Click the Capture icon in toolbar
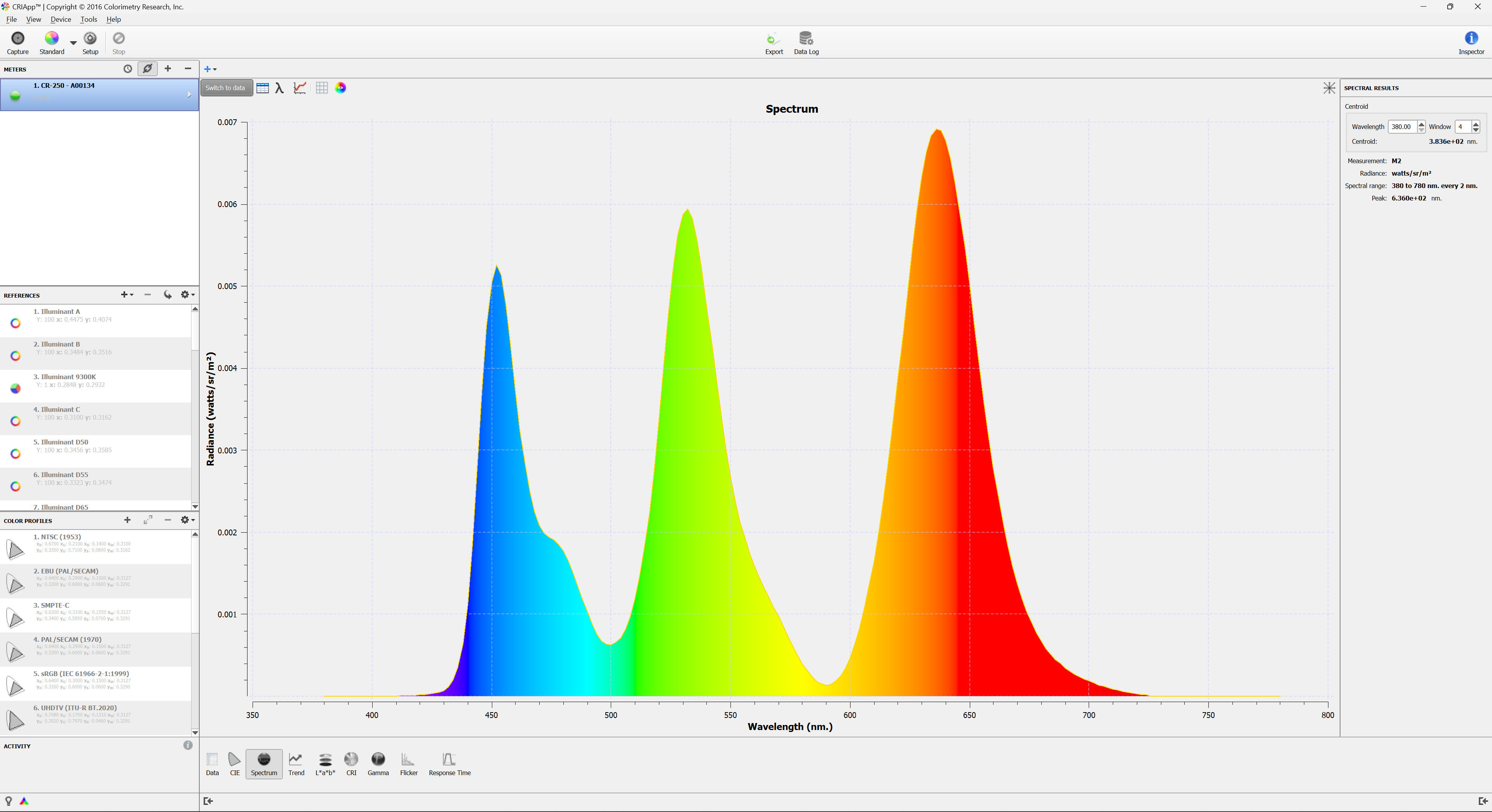1492x812 pixels. pyautogui.click(x=17, y=38)
